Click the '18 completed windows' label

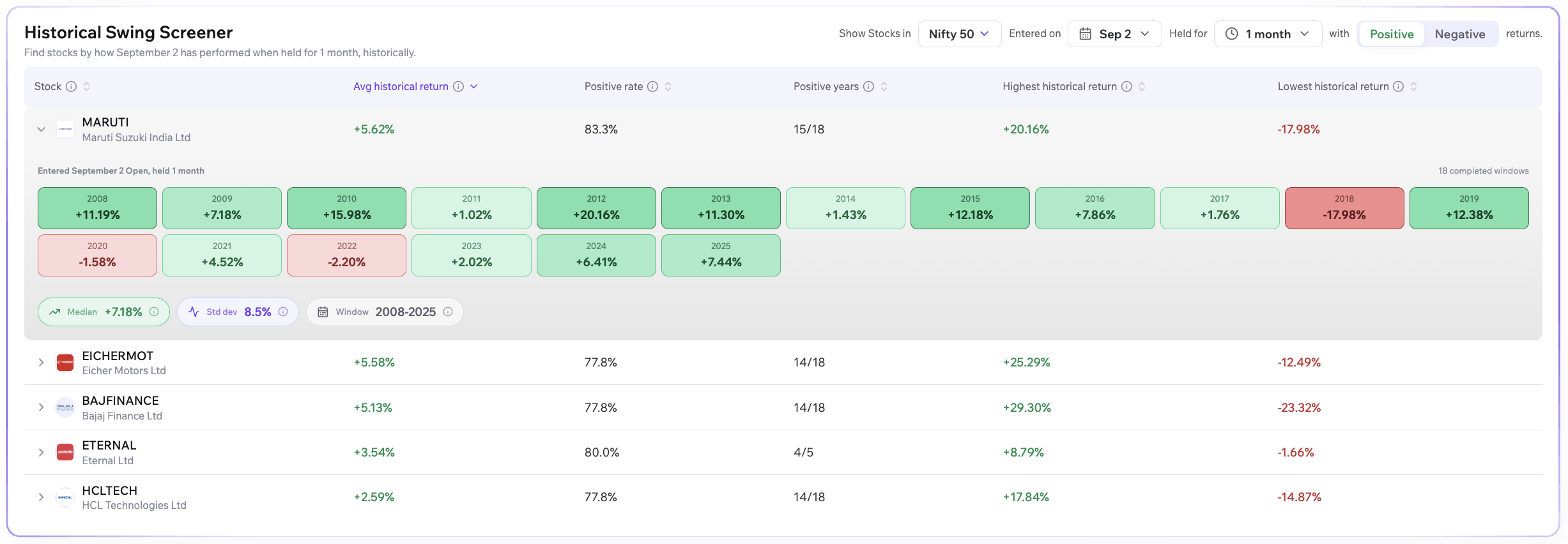coord(1484,170)
